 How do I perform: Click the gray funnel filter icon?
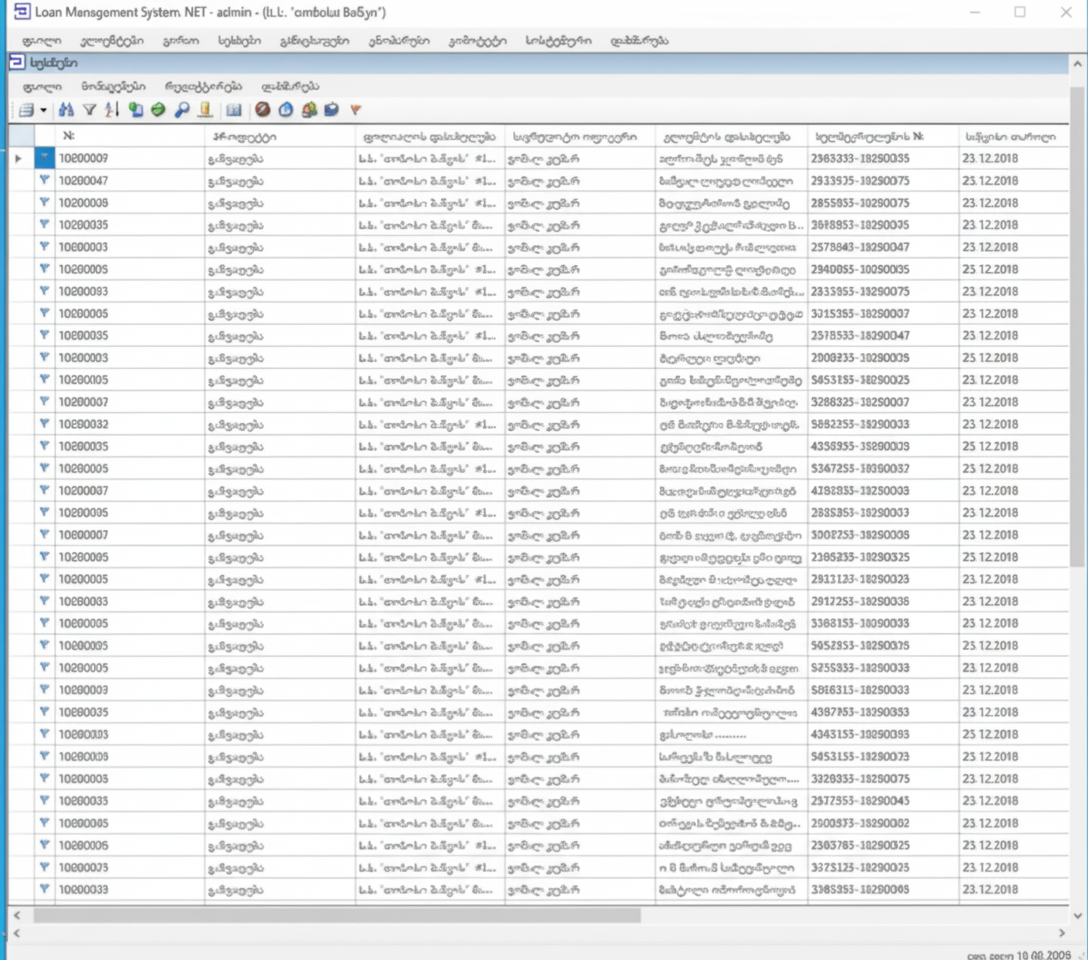coord(90,110)
